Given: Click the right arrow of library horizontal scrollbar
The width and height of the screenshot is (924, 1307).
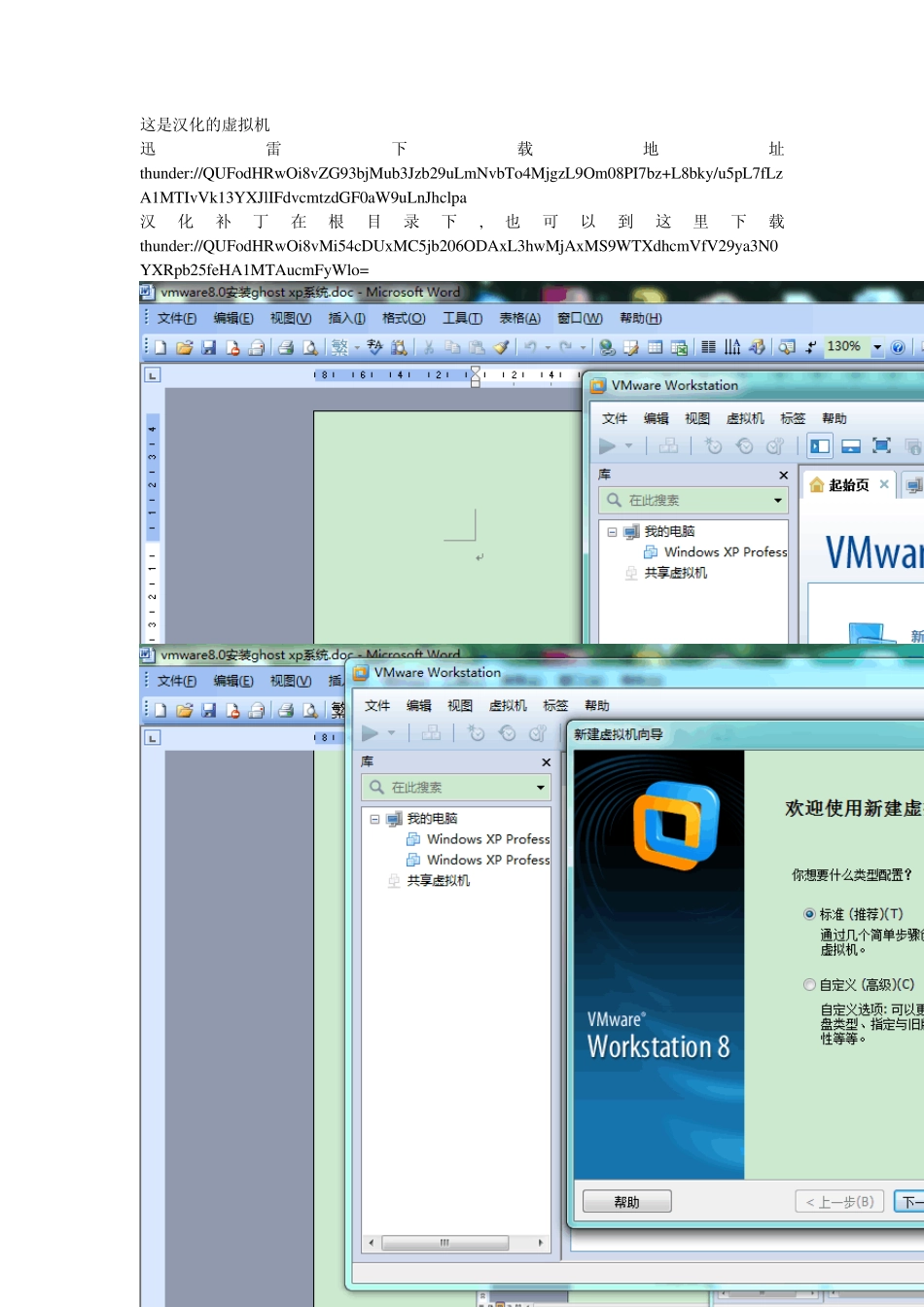Looking at the screenshot, I should tap(541, 1243).
